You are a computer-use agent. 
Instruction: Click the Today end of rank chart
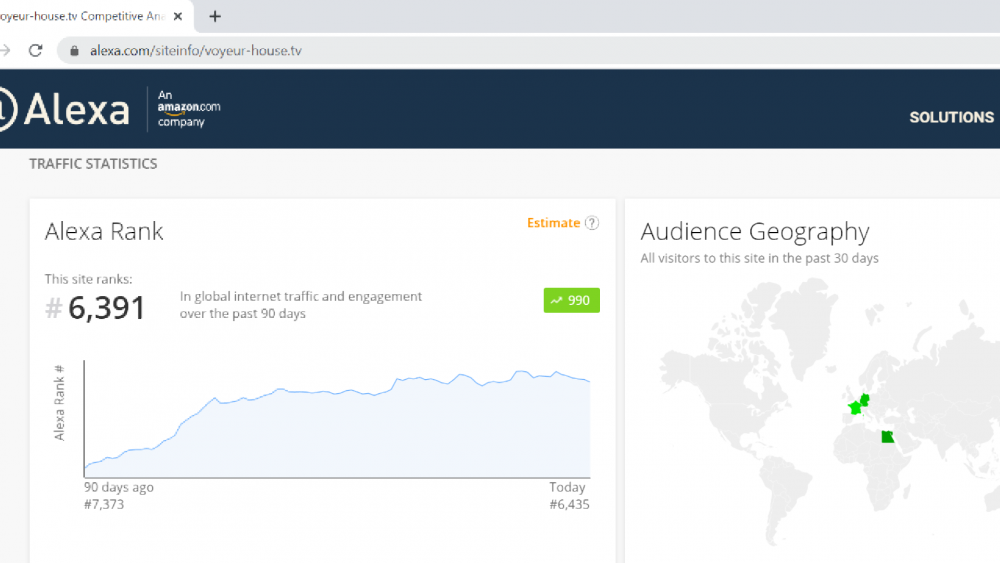567,488
